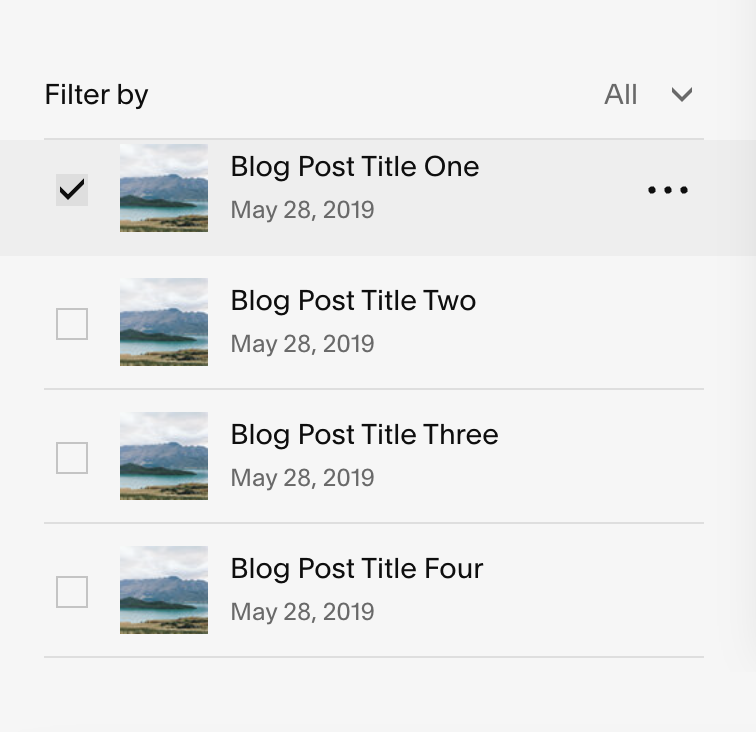Select the Blog Post Title Three checkbox
The height and width of the screenshot is (732, 756).
(72, 458)
